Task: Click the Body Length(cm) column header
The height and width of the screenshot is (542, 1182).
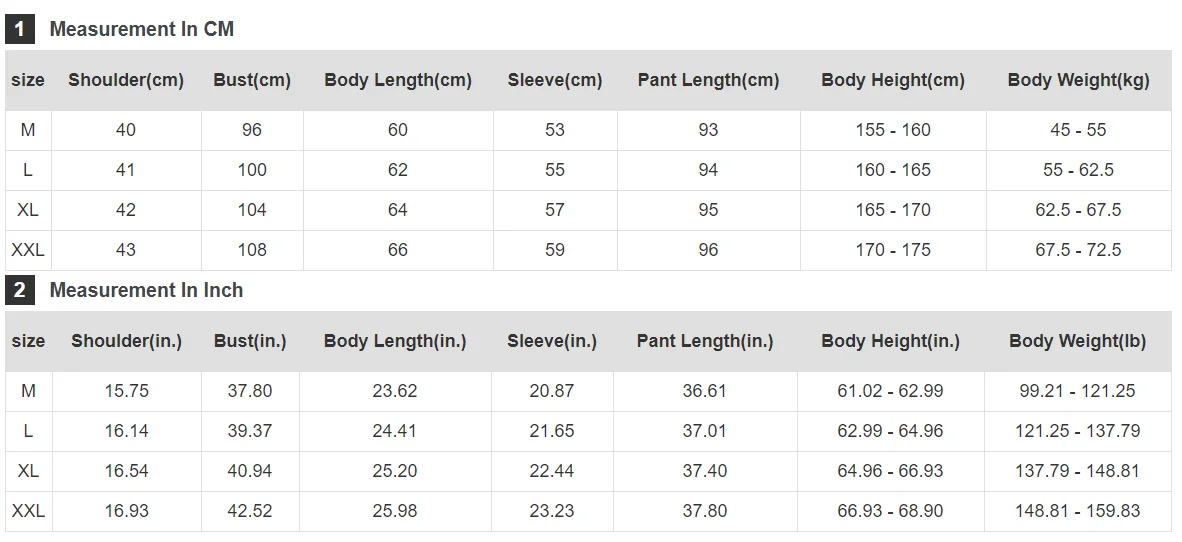Action: (x=398, y=80)
